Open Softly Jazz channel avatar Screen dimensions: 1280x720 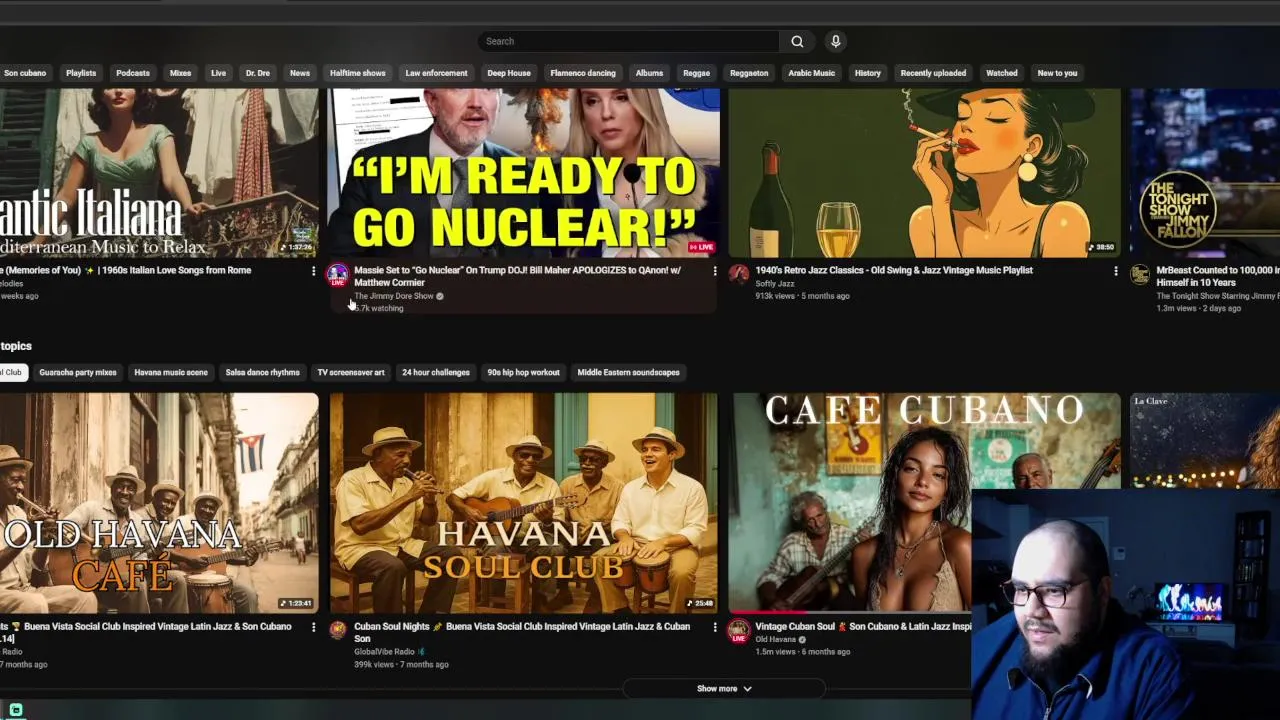point(739,275)
